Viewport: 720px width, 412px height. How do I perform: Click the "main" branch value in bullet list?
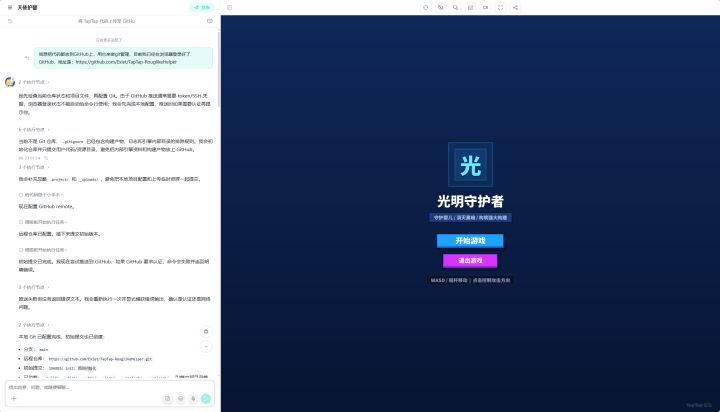(x=43, y=350)
